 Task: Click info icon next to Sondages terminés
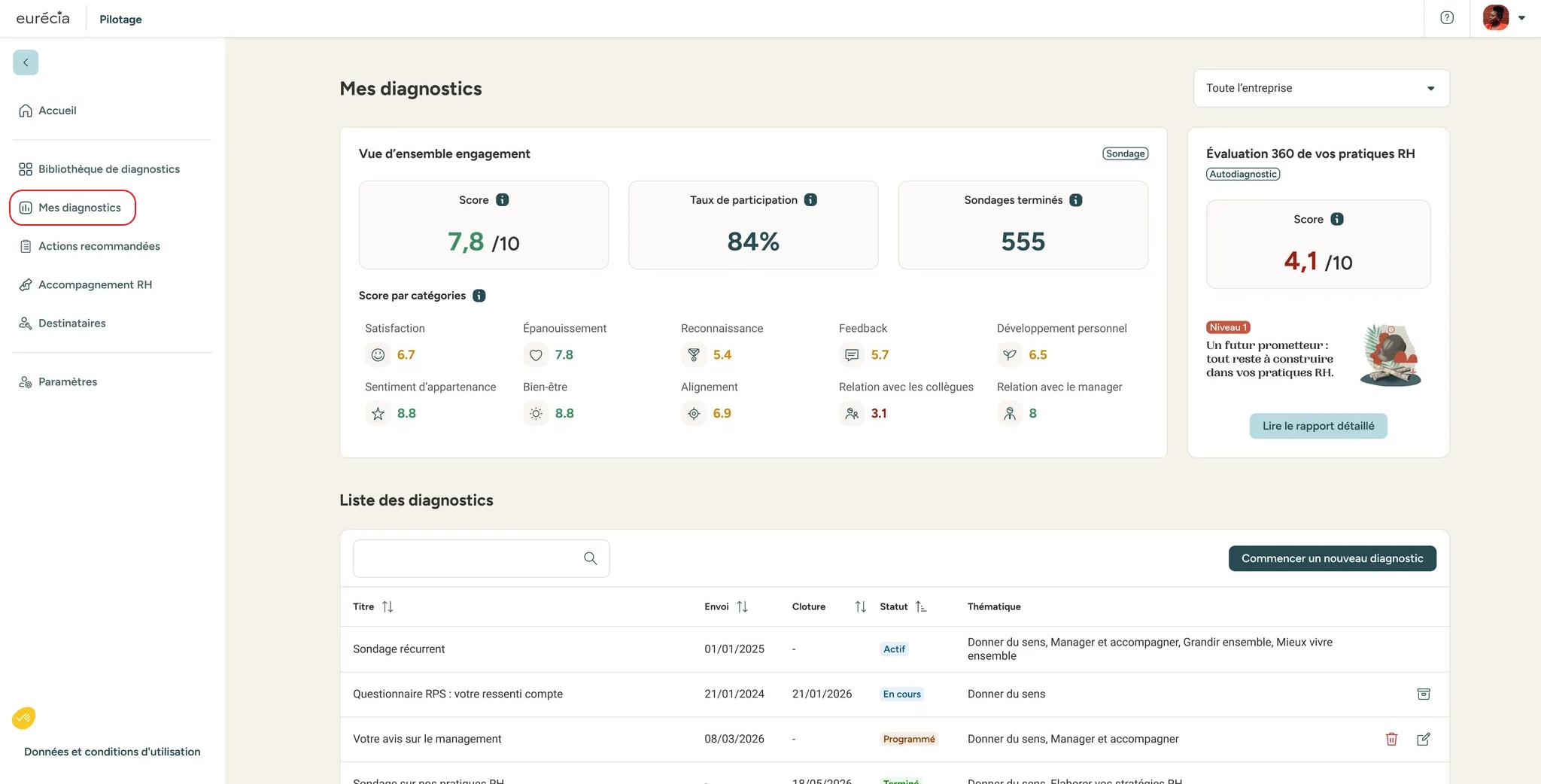point(1076,200)
